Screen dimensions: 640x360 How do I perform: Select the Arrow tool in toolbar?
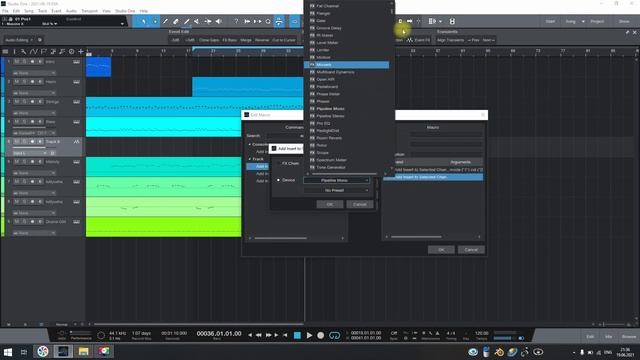144,21
